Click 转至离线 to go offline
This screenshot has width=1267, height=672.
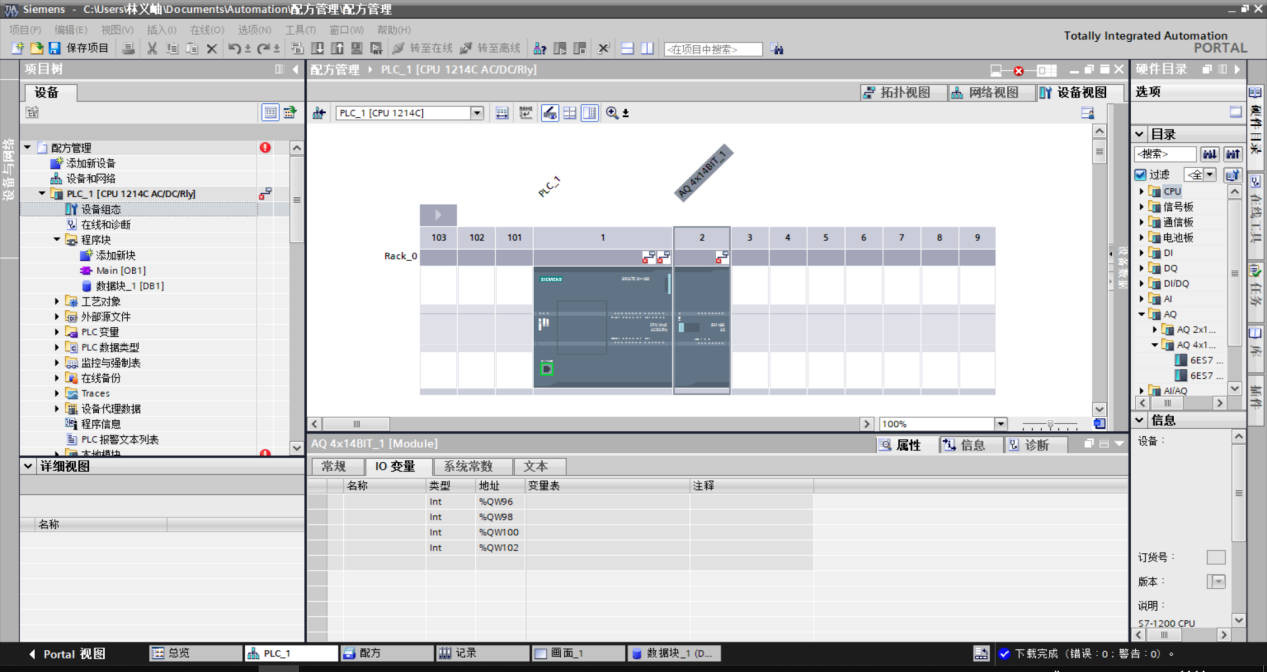pos(490,48)
